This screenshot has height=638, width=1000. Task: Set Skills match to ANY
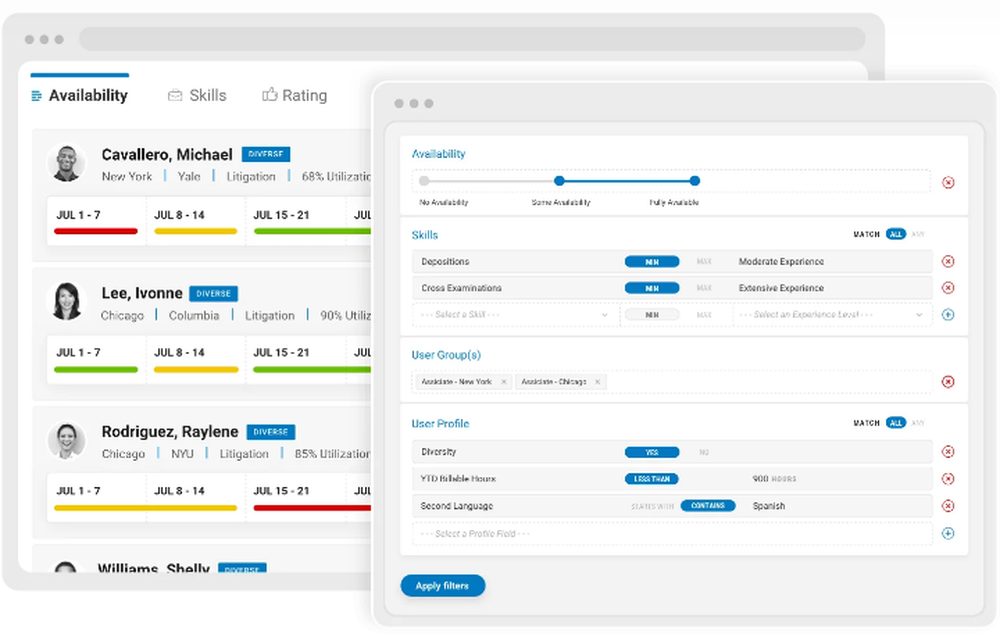918,234
